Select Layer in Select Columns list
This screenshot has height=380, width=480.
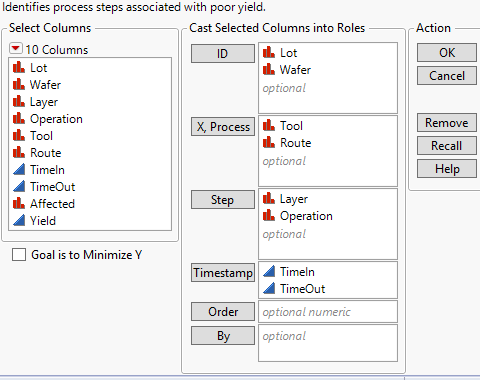point(90,102)
